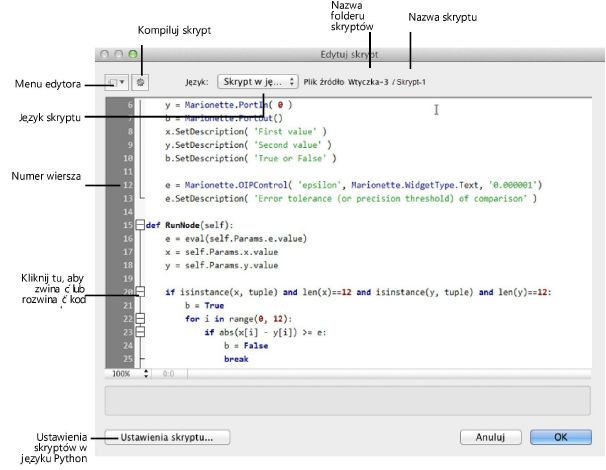Image resolution: width=606 pixels, height=470 pixels.
Task: Fold the 'if abs(x[i] - y[i])' block
Action: pyautogui.click(x=140, y=331)
